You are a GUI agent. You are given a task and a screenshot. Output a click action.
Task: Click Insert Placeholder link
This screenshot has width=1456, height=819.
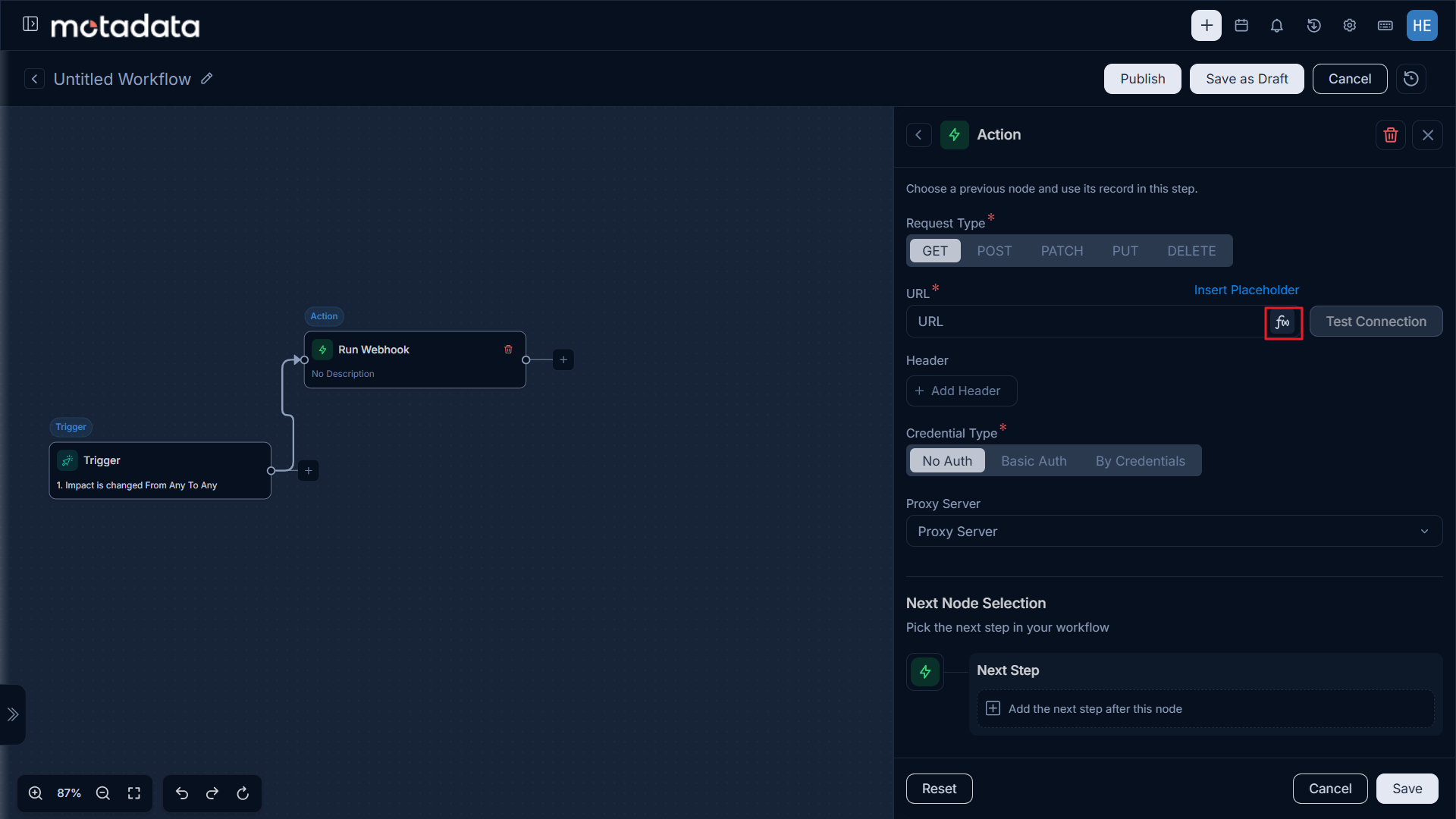(x=1246, y=290)
